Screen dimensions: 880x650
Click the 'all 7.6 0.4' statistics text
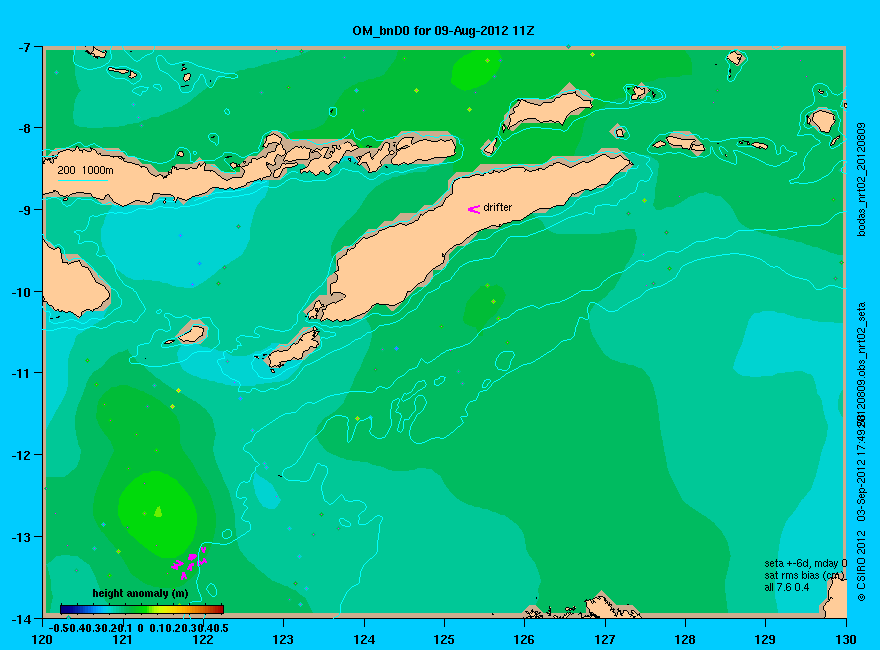click(786, 588)
